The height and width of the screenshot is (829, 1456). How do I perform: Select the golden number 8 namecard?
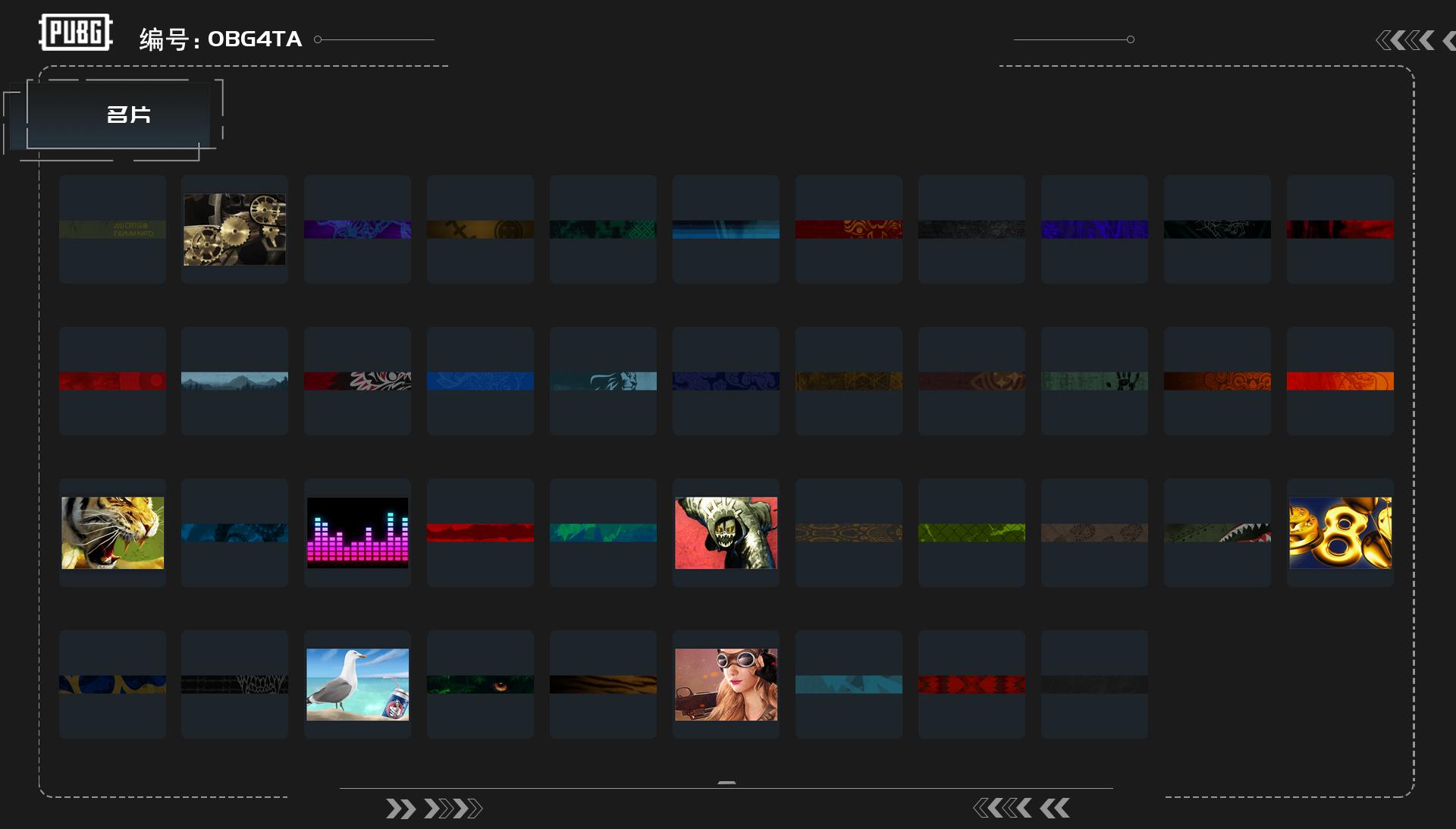(1340, 532)
